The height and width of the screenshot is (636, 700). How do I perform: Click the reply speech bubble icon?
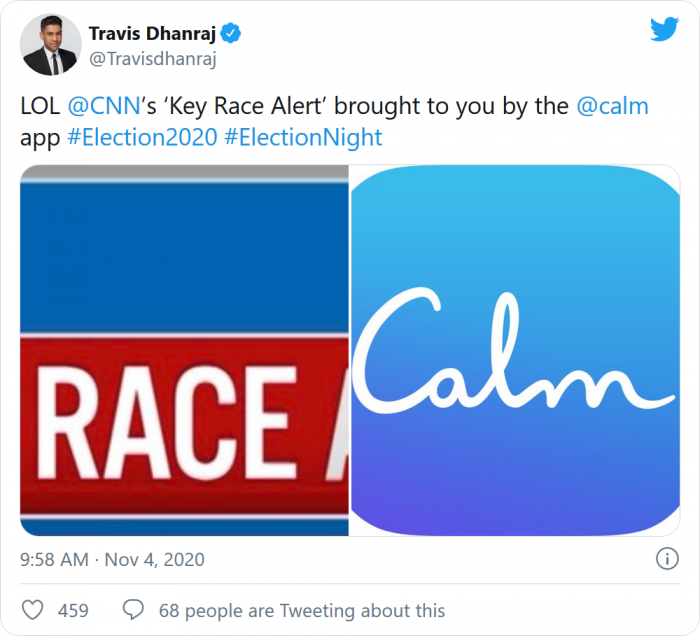coord(133,610)
